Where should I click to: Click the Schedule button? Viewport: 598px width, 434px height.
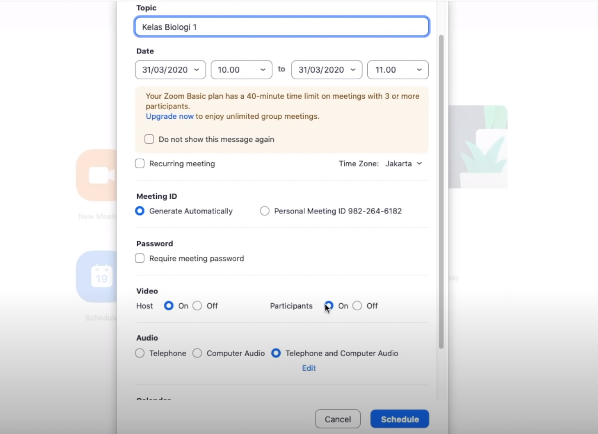tap(400, 419)
